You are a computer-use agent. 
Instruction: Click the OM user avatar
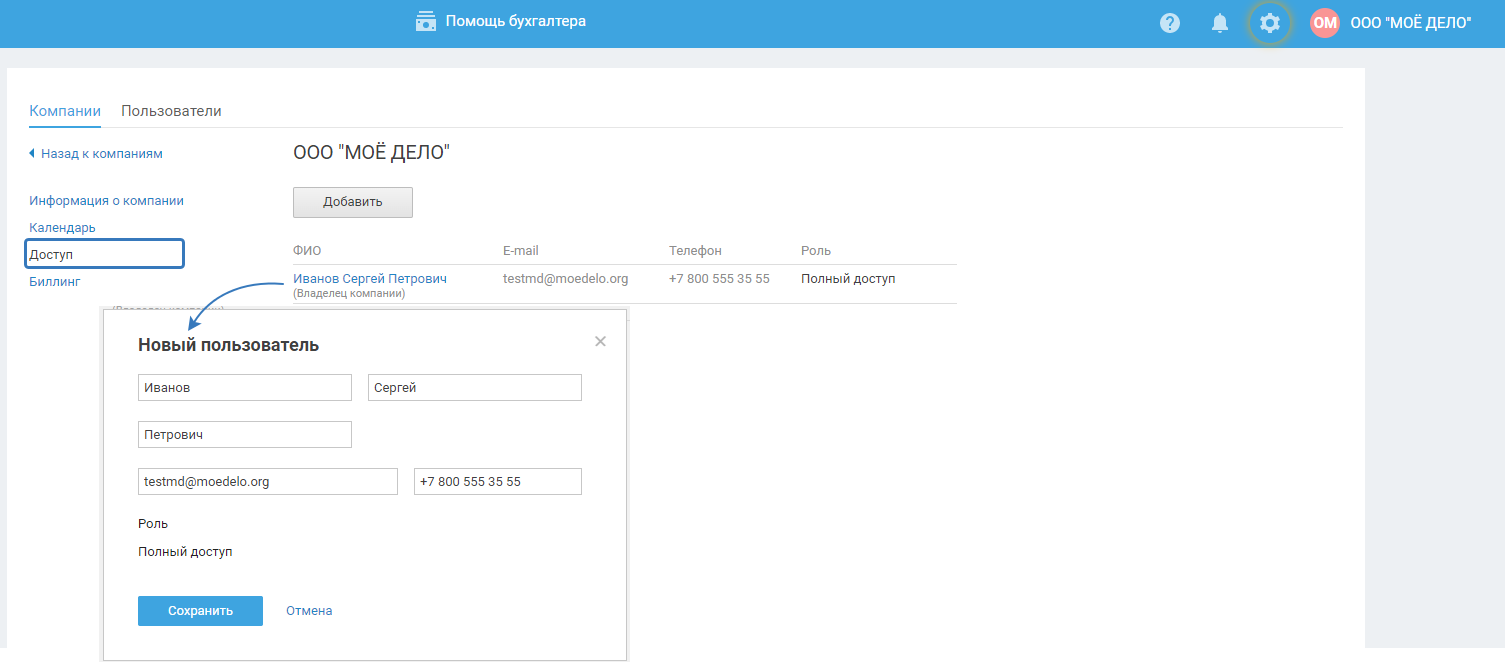point(1324,23)
